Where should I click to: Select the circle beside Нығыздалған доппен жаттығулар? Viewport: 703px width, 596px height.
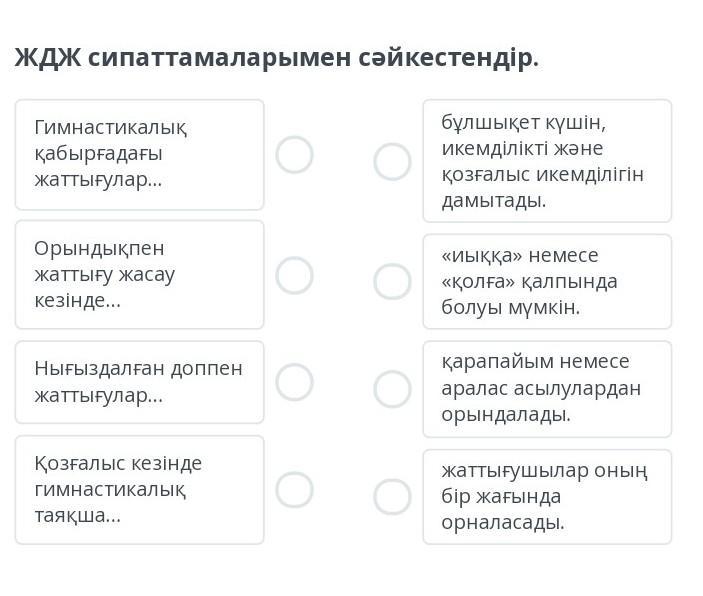tap(294, 382)
